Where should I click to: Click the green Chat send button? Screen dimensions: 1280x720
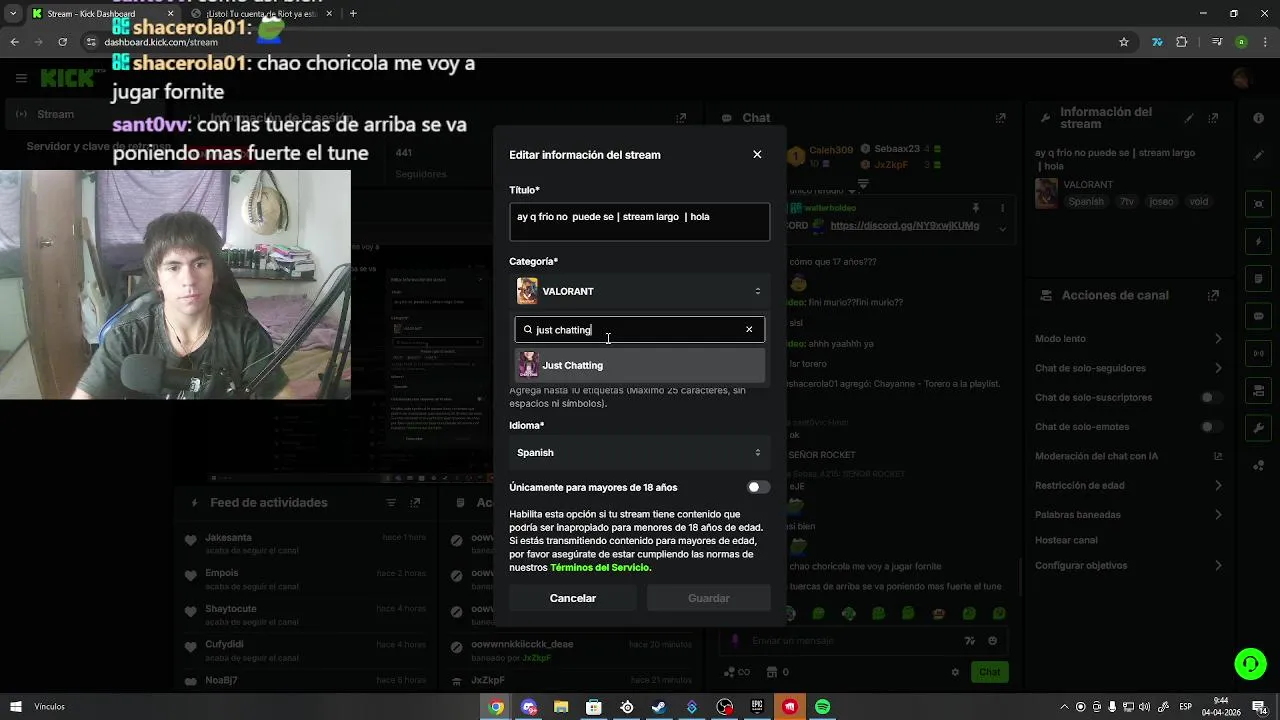[x=989, y=672]
